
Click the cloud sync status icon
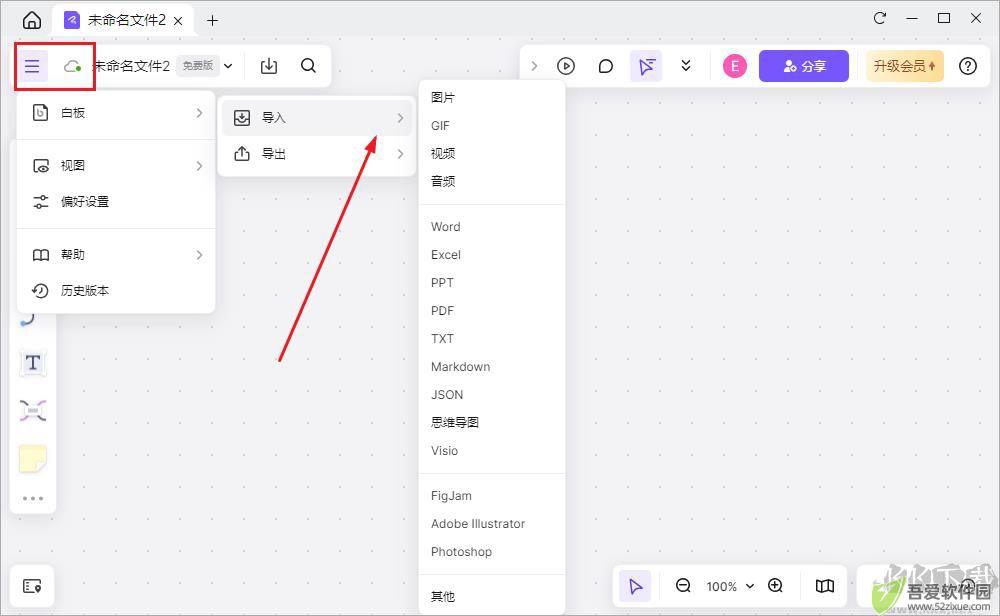point(73,66)
